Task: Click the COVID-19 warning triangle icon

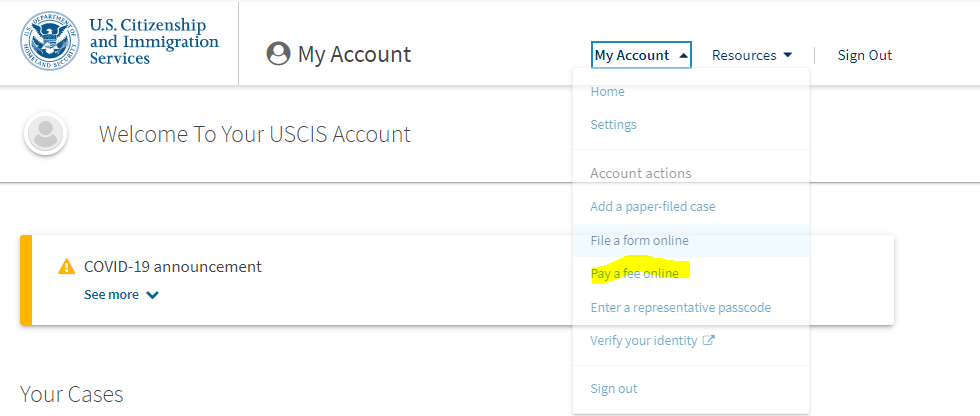Action: [66, 267]
